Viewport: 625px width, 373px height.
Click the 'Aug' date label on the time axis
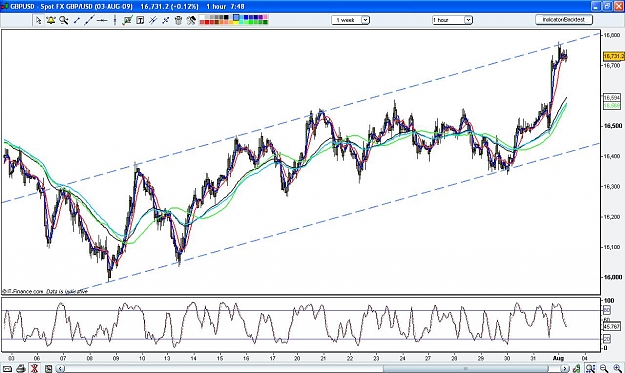[x=558, y=358]
